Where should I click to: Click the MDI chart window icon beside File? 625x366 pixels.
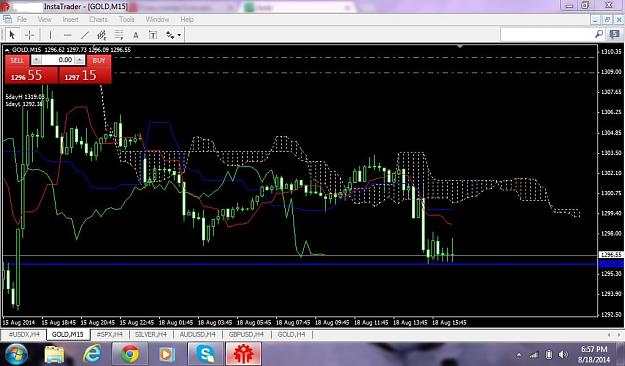7,19
